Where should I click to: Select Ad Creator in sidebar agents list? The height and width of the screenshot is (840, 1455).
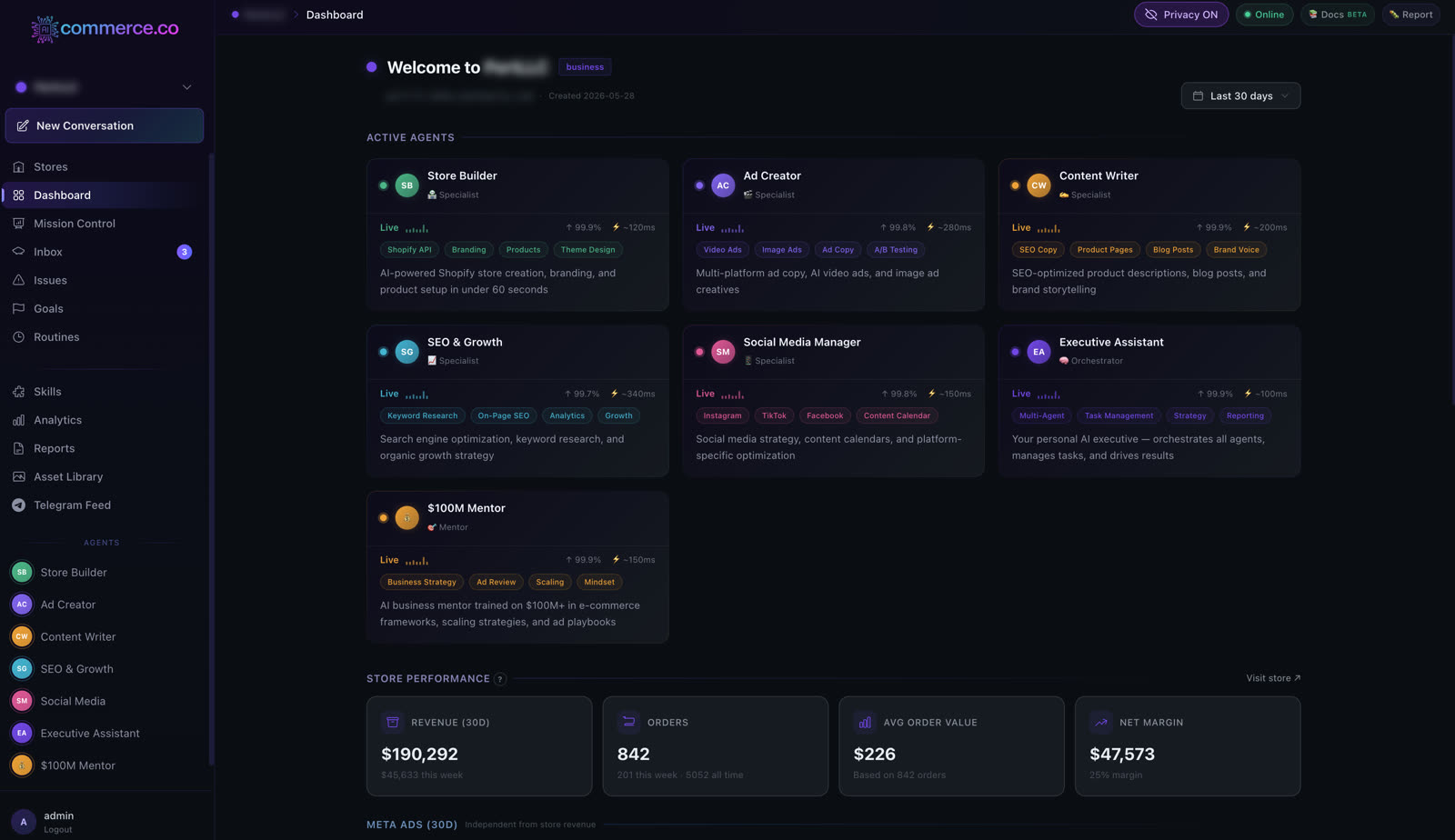click(105, 605)
